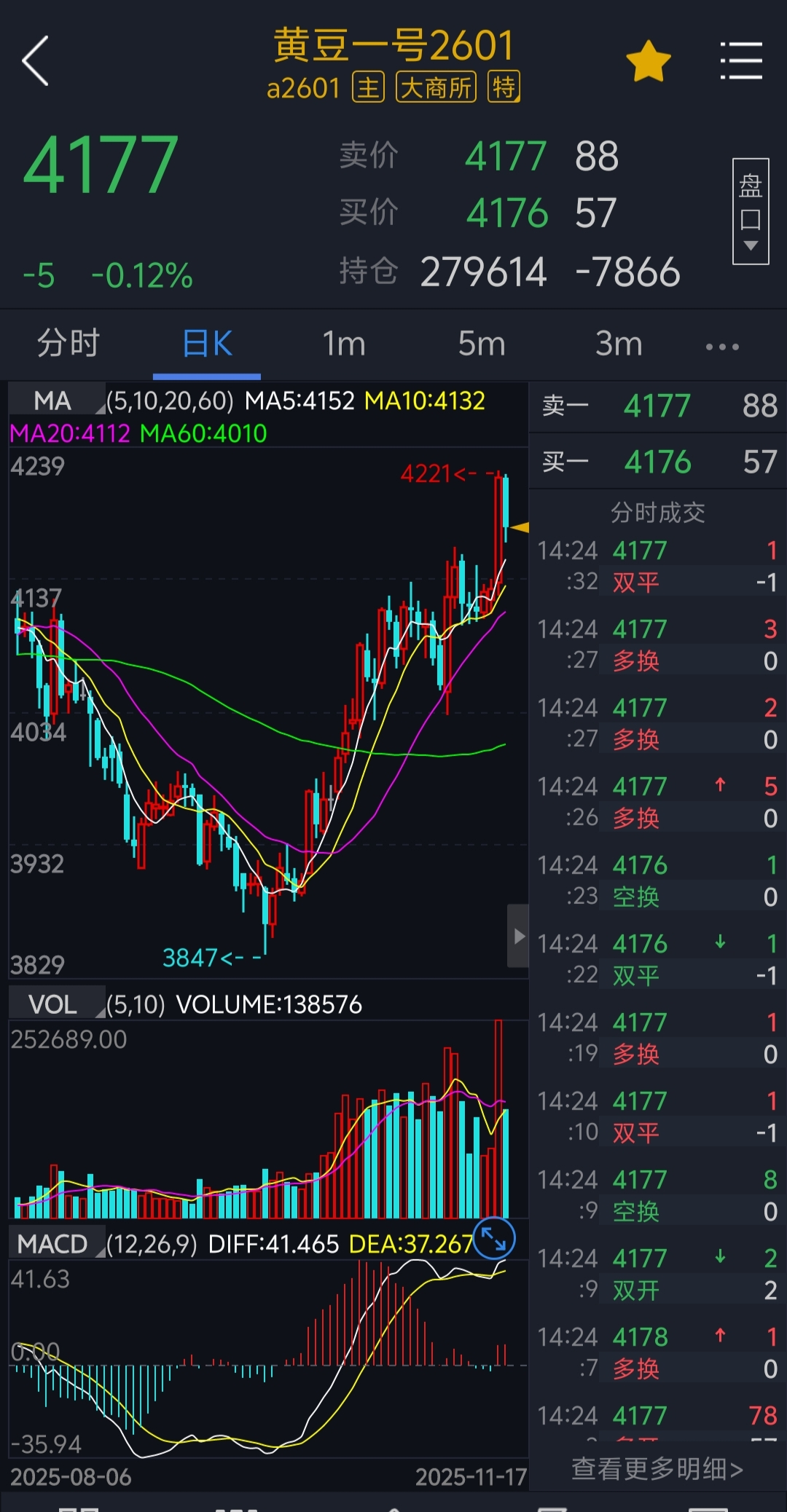Viewport: 787px width, 1512px height.
Task: Select the 5m chart tab
Action: coord(481,344)
